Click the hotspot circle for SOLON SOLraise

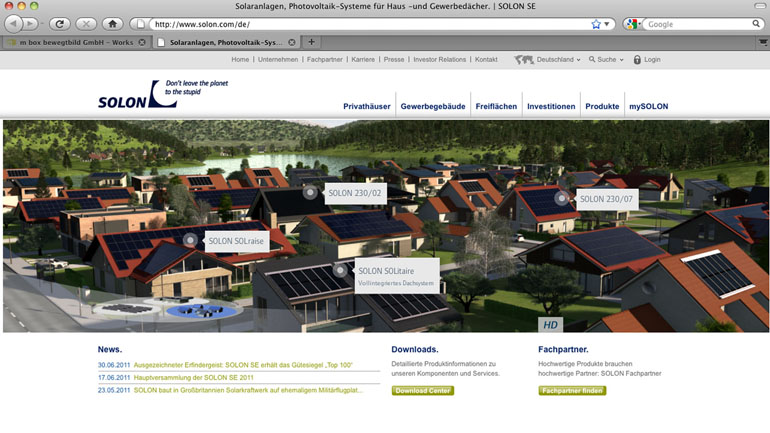(190, 240)
